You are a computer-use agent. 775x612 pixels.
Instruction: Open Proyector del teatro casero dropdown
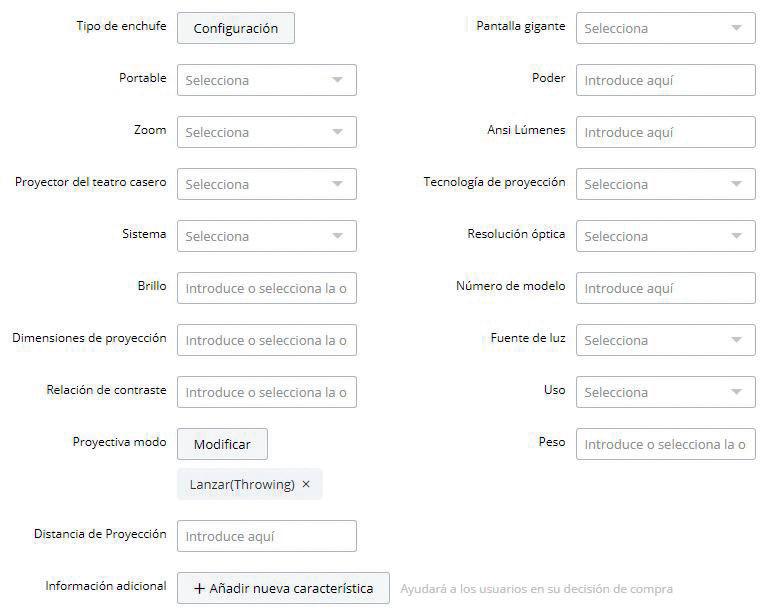pos(266,184)
